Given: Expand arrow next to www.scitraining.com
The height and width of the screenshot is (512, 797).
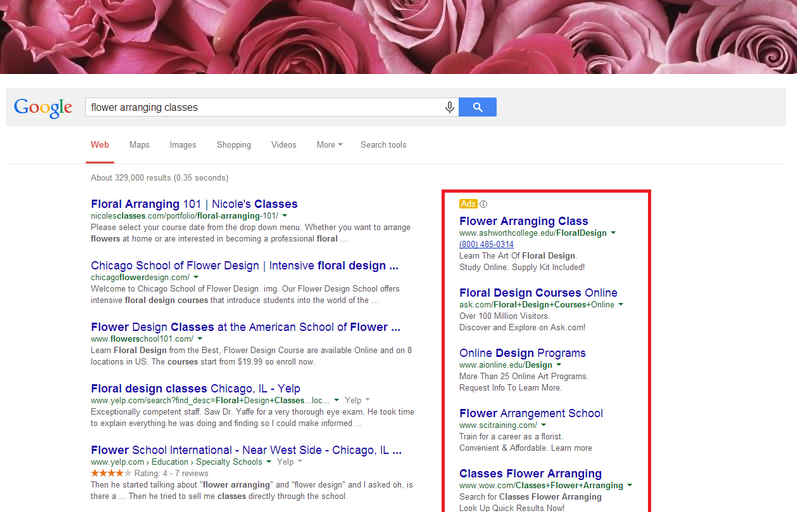Looking at the screenshot, I should (544, 425).
